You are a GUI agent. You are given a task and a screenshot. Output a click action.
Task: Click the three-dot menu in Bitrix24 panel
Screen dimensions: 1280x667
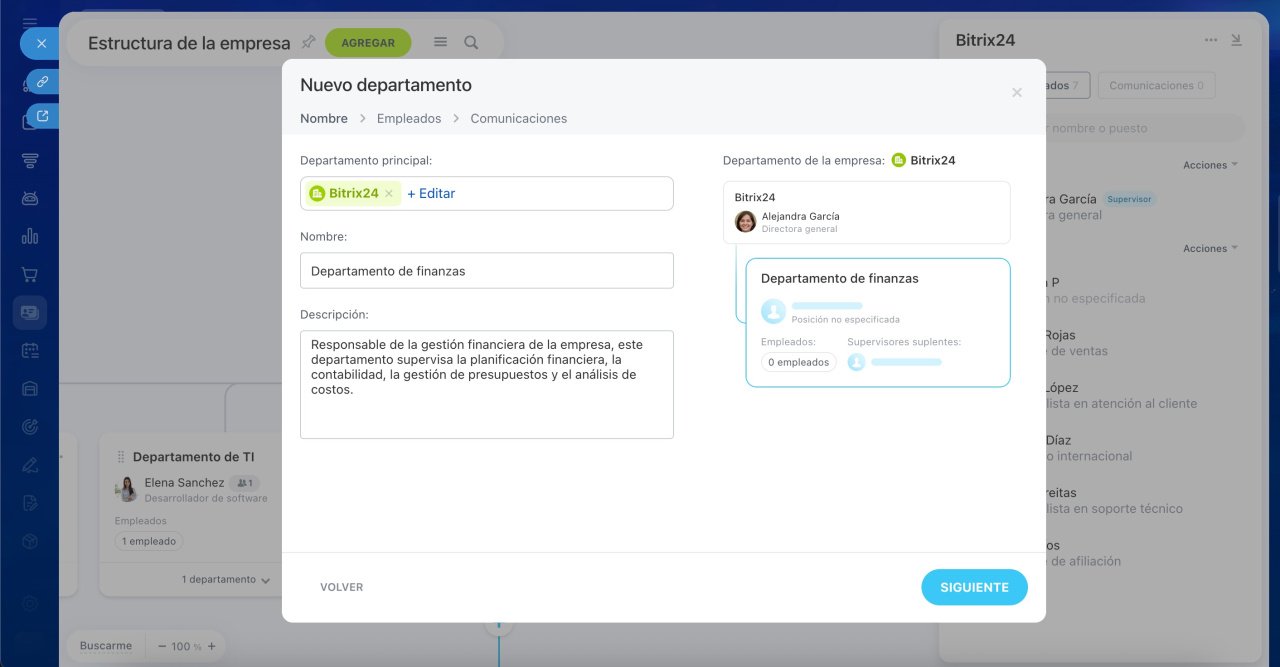point(1211,40)
